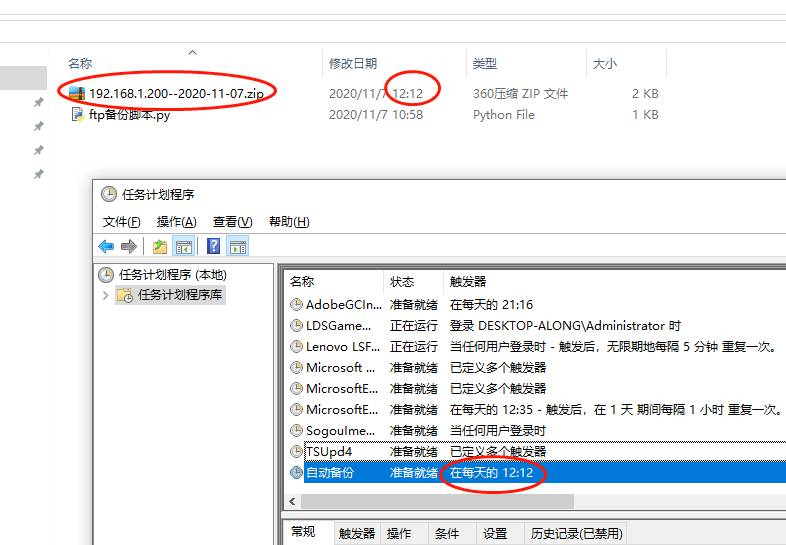The height and width of the screenshot is (545, 786).
Task: Select the AdobeGCIn... task row
Action: (344, 305)
